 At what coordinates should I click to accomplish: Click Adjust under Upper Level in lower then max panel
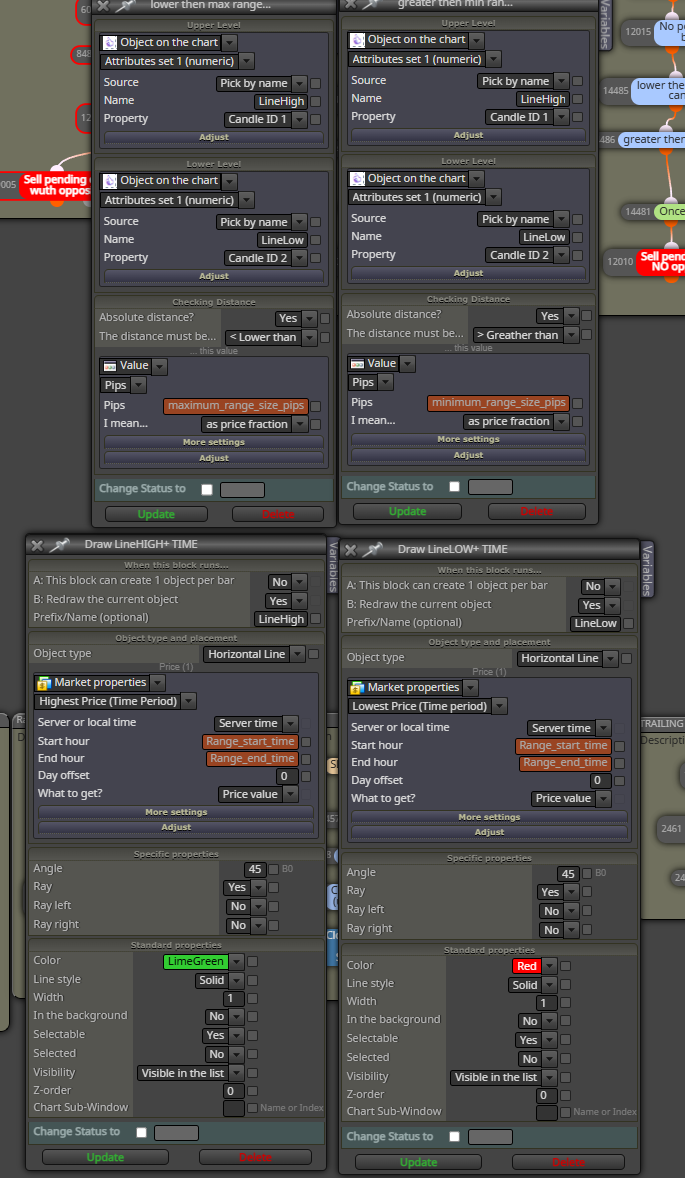click(x=214, y=137)
